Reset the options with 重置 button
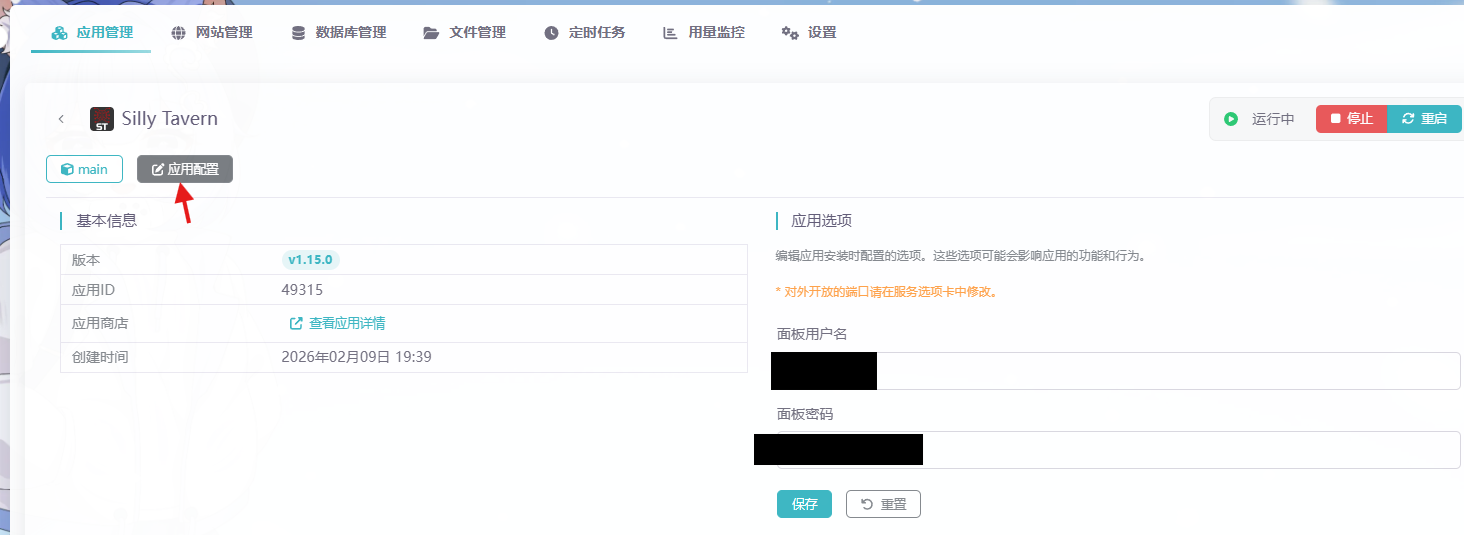 [x=883, y=504]
